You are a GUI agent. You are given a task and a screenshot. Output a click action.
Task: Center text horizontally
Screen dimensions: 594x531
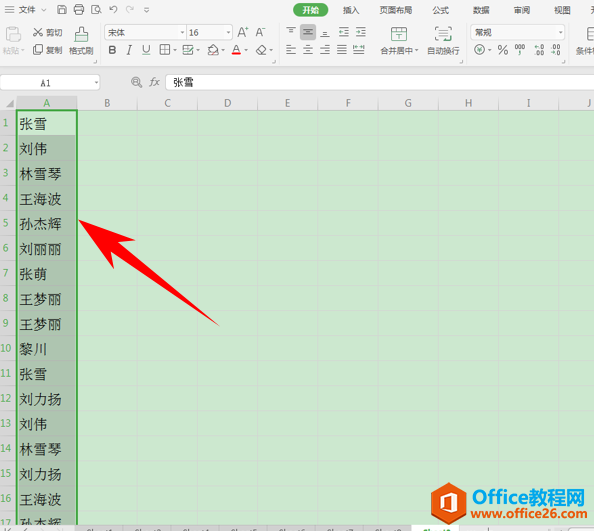[x=308, y=50]
